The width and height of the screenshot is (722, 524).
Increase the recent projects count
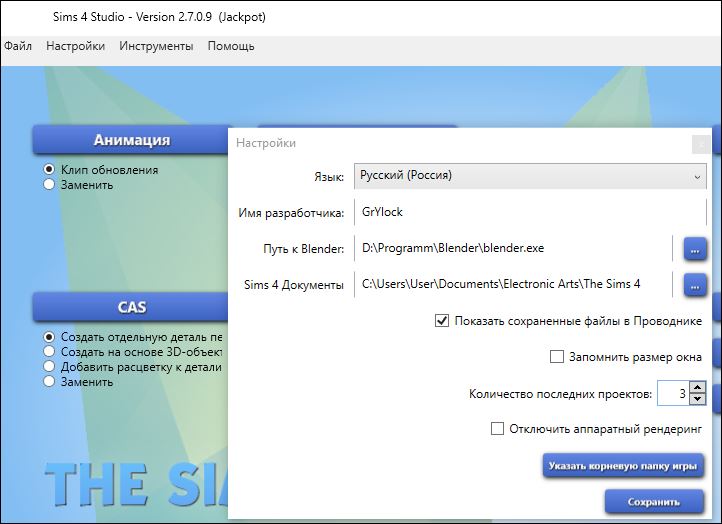(x=698, y=387)
